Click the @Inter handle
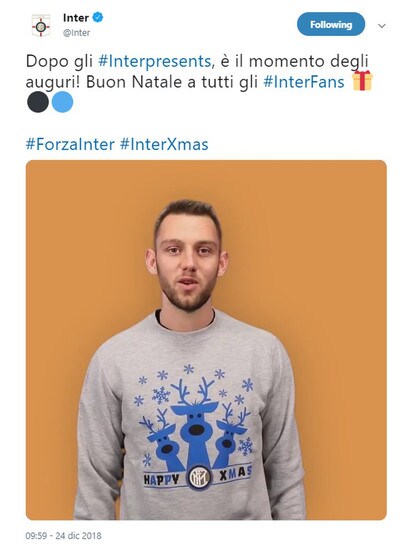Screen dimensions: 404x549 click(x=76, y=33)
